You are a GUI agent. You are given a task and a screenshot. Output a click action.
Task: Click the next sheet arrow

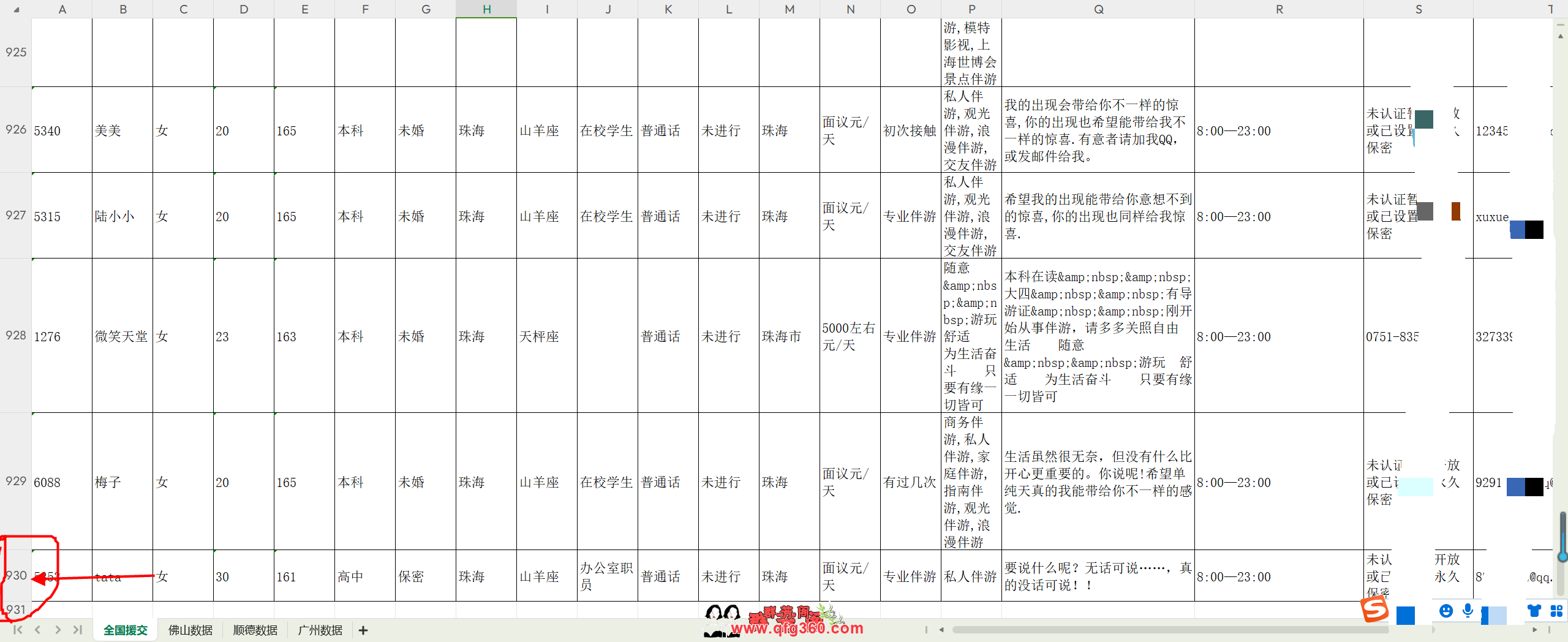click(x=58, y=630)
